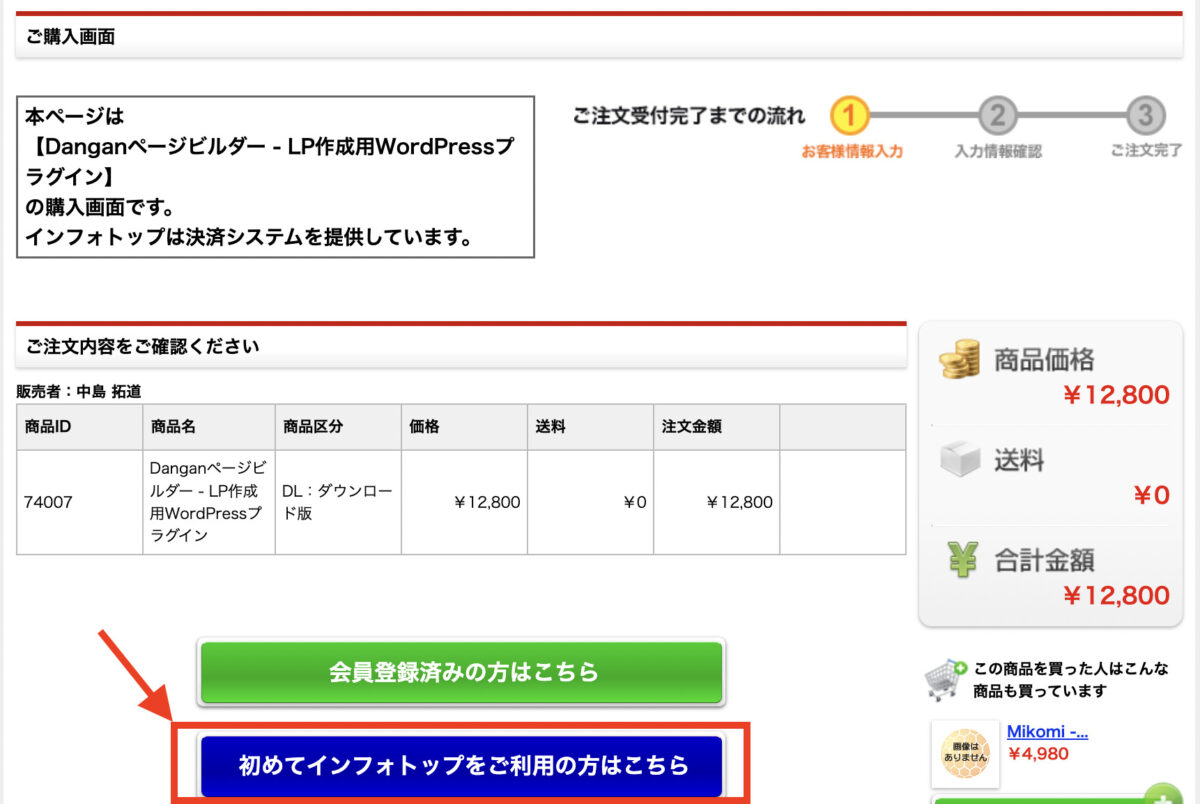Click the DL：ダウンロード版 cell
This screenshot has height=804, width=1200.
tap(338, 502)
